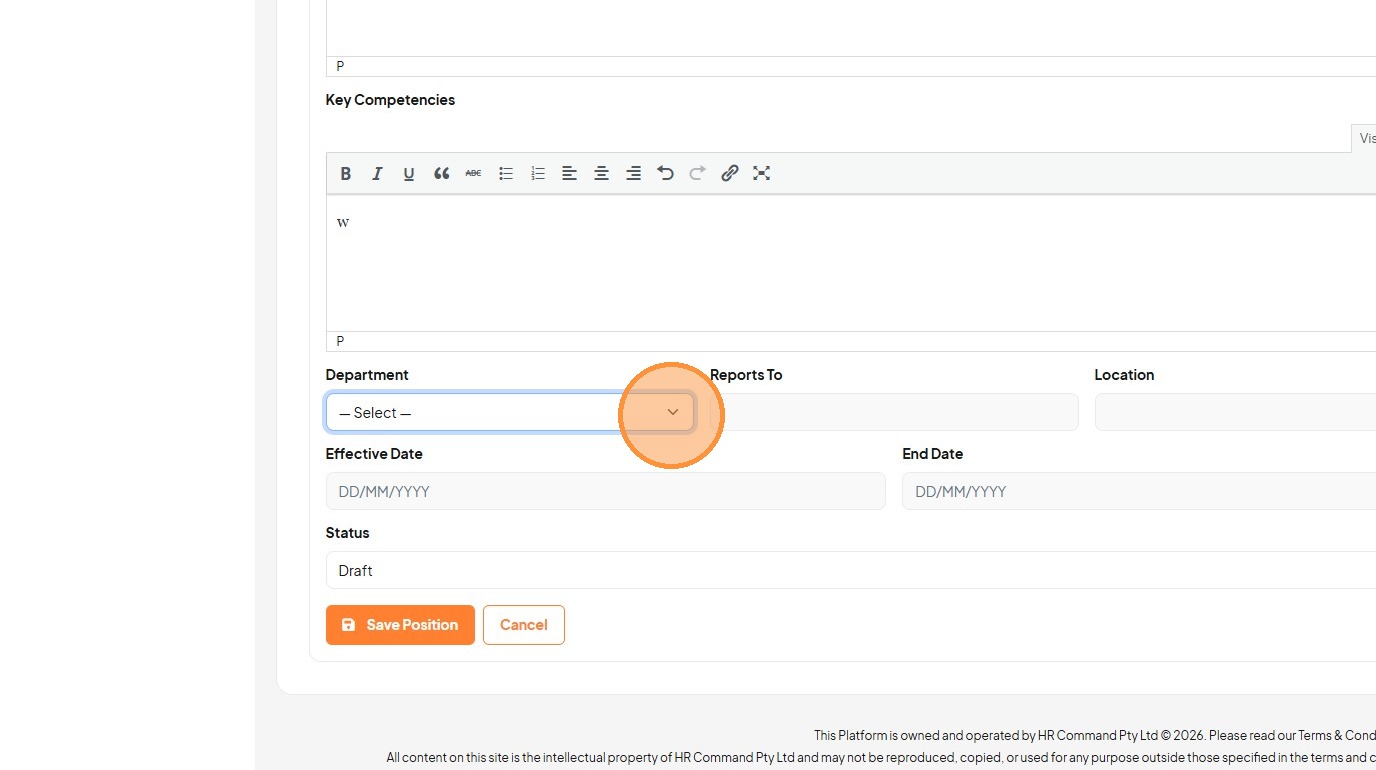Open the Department dropdown
The image size is (1376, 770).
point(510,412)
